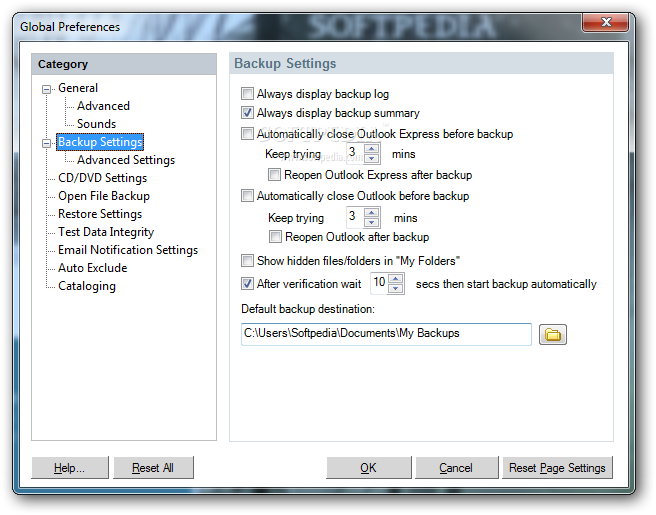Enable Always display backup log

click(247, 94)
